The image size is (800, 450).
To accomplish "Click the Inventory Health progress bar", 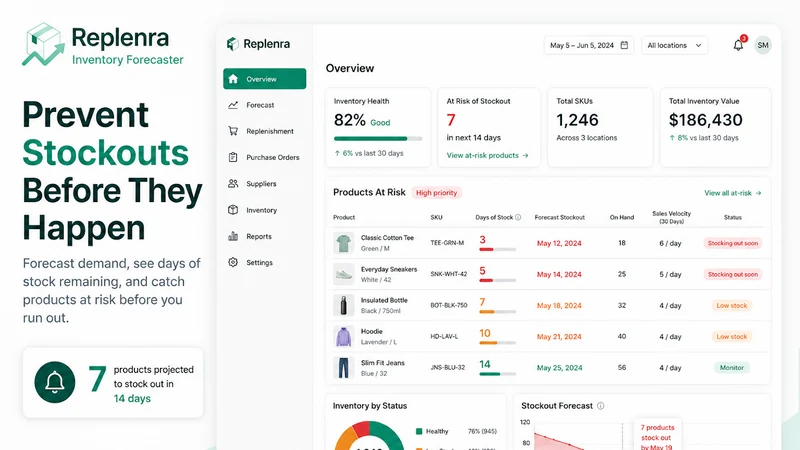I will (x=378, y=139).
